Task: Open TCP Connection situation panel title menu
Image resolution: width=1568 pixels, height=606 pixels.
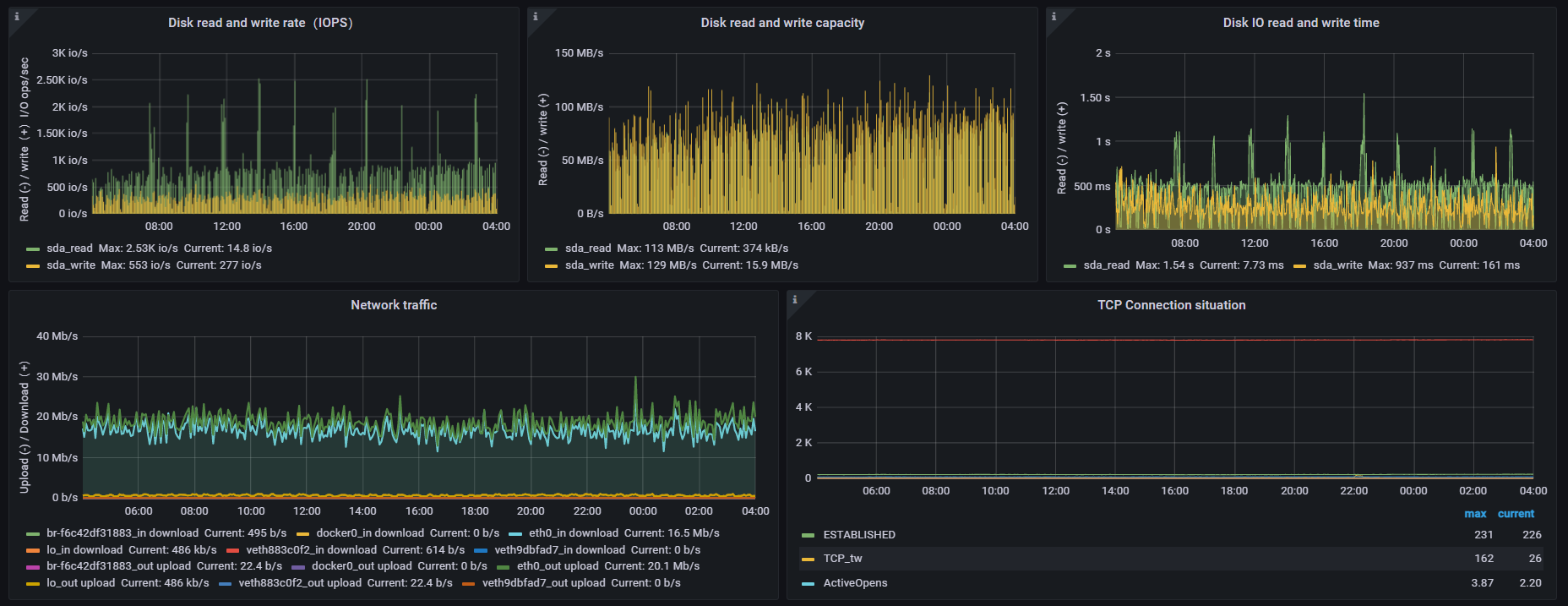Action: click(1171, 305)
